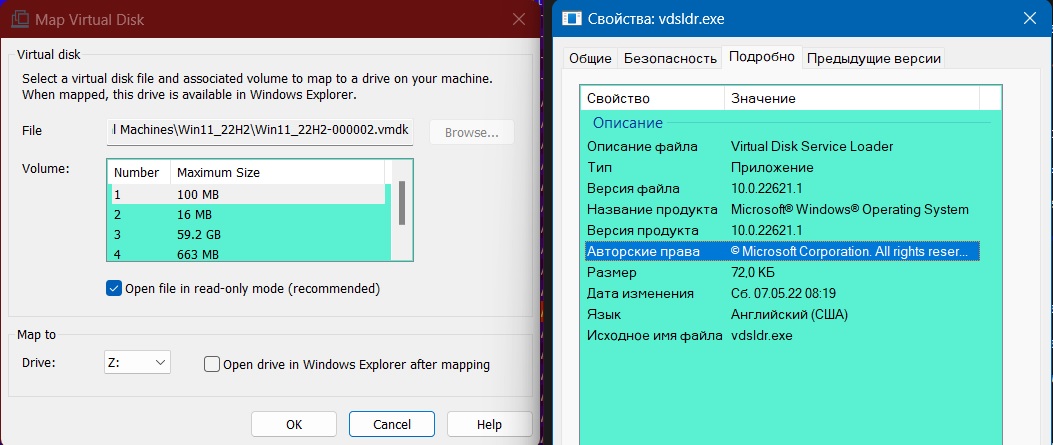Click the vdsldr.exe properties window icon

(x=571, y=18)
